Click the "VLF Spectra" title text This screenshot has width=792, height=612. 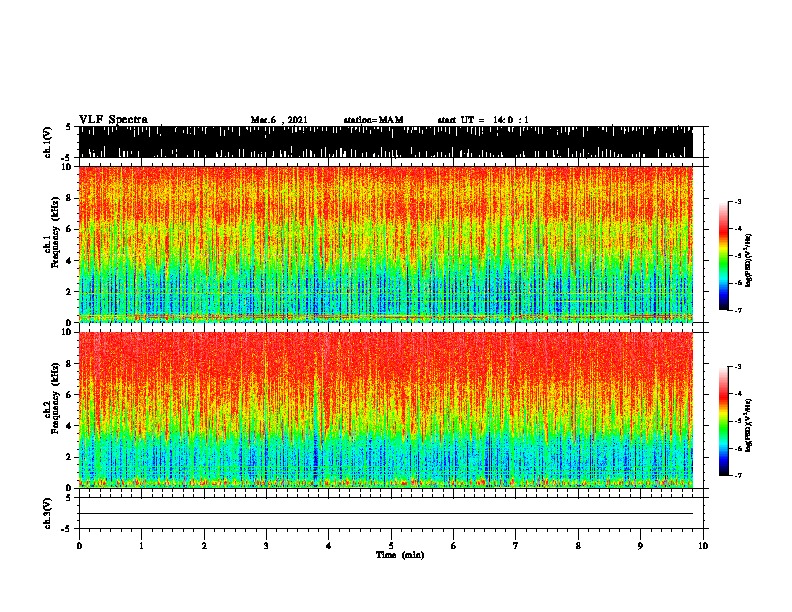pos(113,119)
